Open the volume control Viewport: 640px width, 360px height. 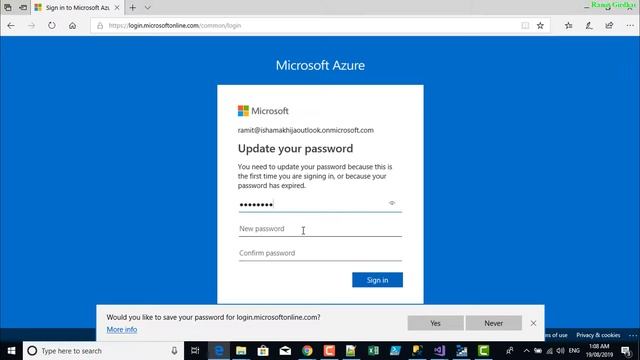coord(561,351)
